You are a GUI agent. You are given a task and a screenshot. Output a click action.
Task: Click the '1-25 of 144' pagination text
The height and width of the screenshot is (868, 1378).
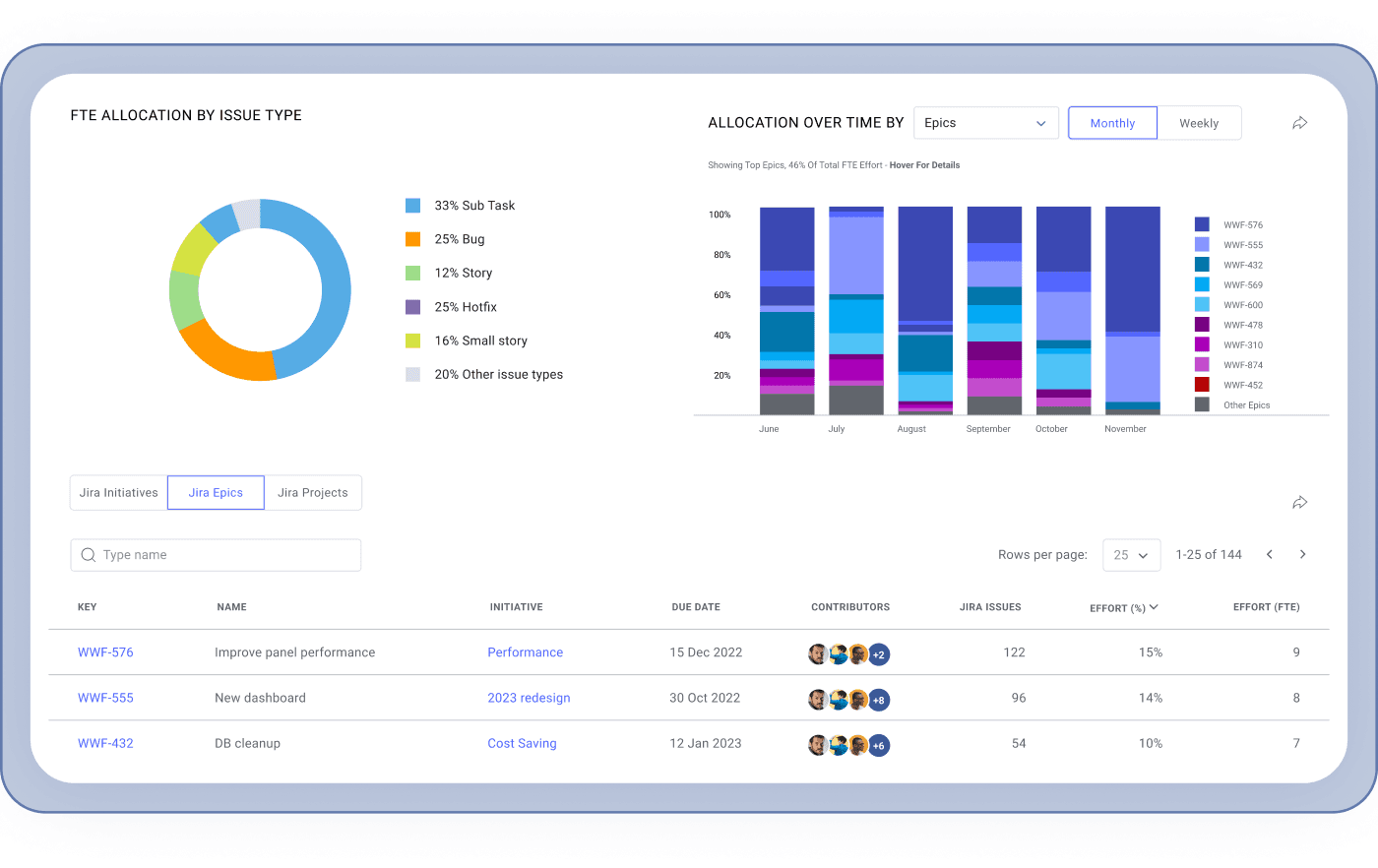1209,555
